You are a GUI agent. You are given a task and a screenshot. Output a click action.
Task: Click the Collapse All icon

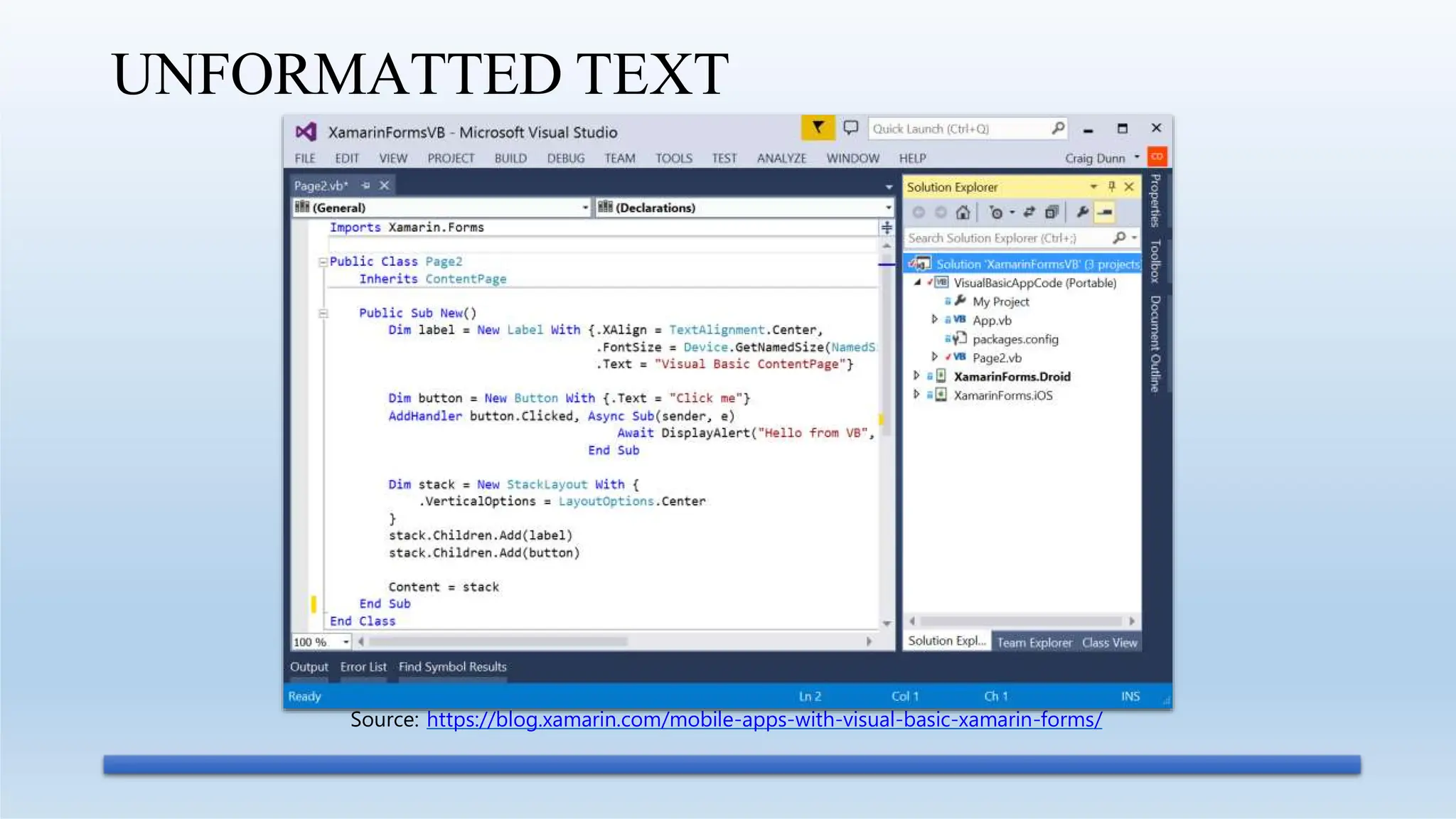[1051, 212]
